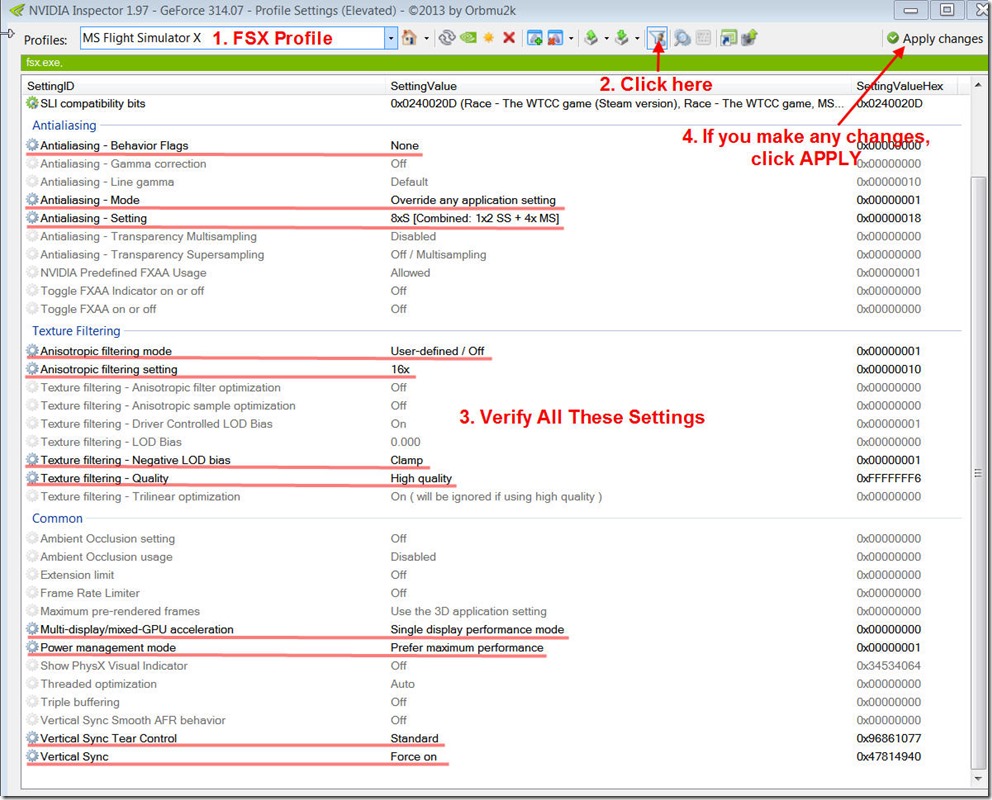Click gear icon beside SLI compatibility bits

coord(32,103)
